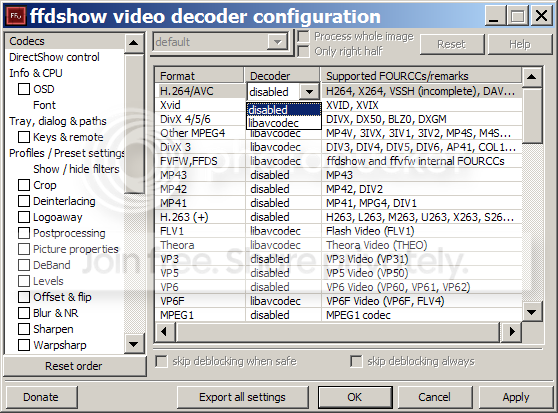Click the left panel scroll up arrow
This screenshot has width=558, height=413.
point(134,43)
